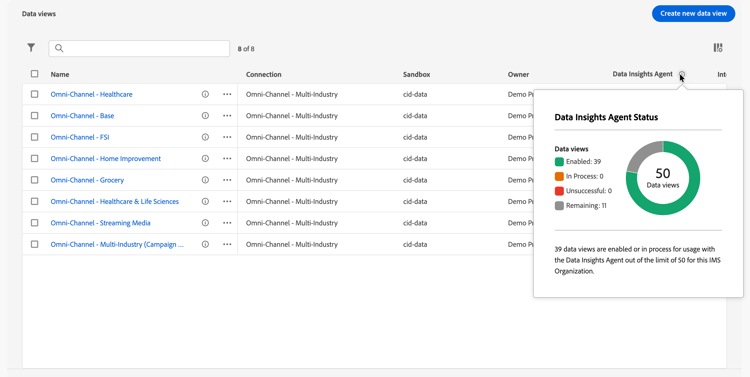Open the Omni-Channel - Base data view
Screen dimensions: 750x377
pyautogui.click(x=82, y=115)
